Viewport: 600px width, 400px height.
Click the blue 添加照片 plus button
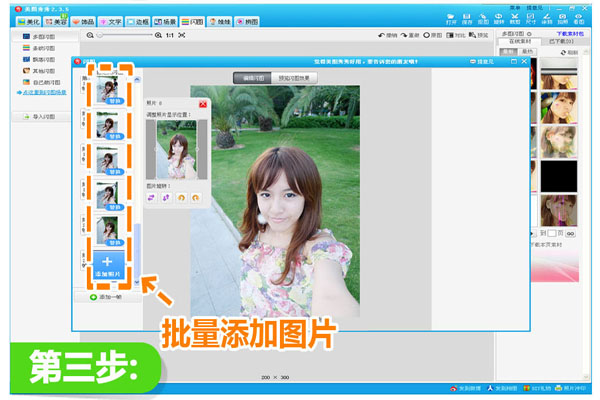(109, 265)
